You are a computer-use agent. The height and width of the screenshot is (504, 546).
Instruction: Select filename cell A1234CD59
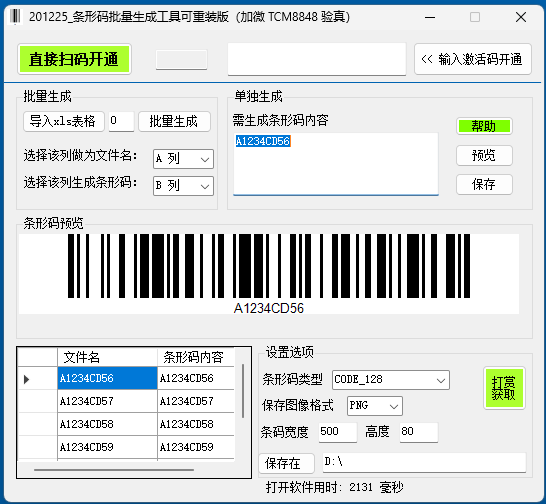tap(107, 447)
